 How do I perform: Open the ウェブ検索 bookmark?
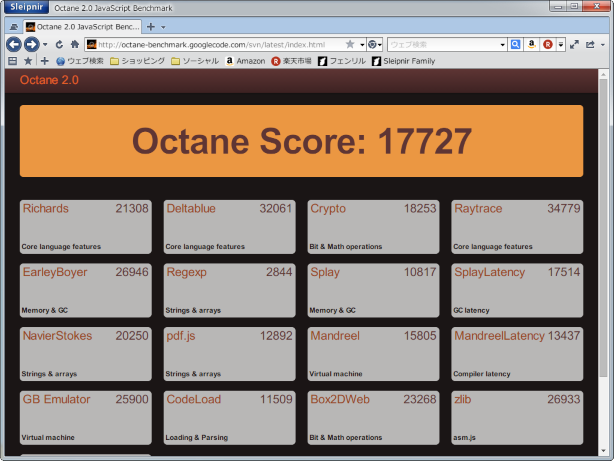[x=80, y=61]
